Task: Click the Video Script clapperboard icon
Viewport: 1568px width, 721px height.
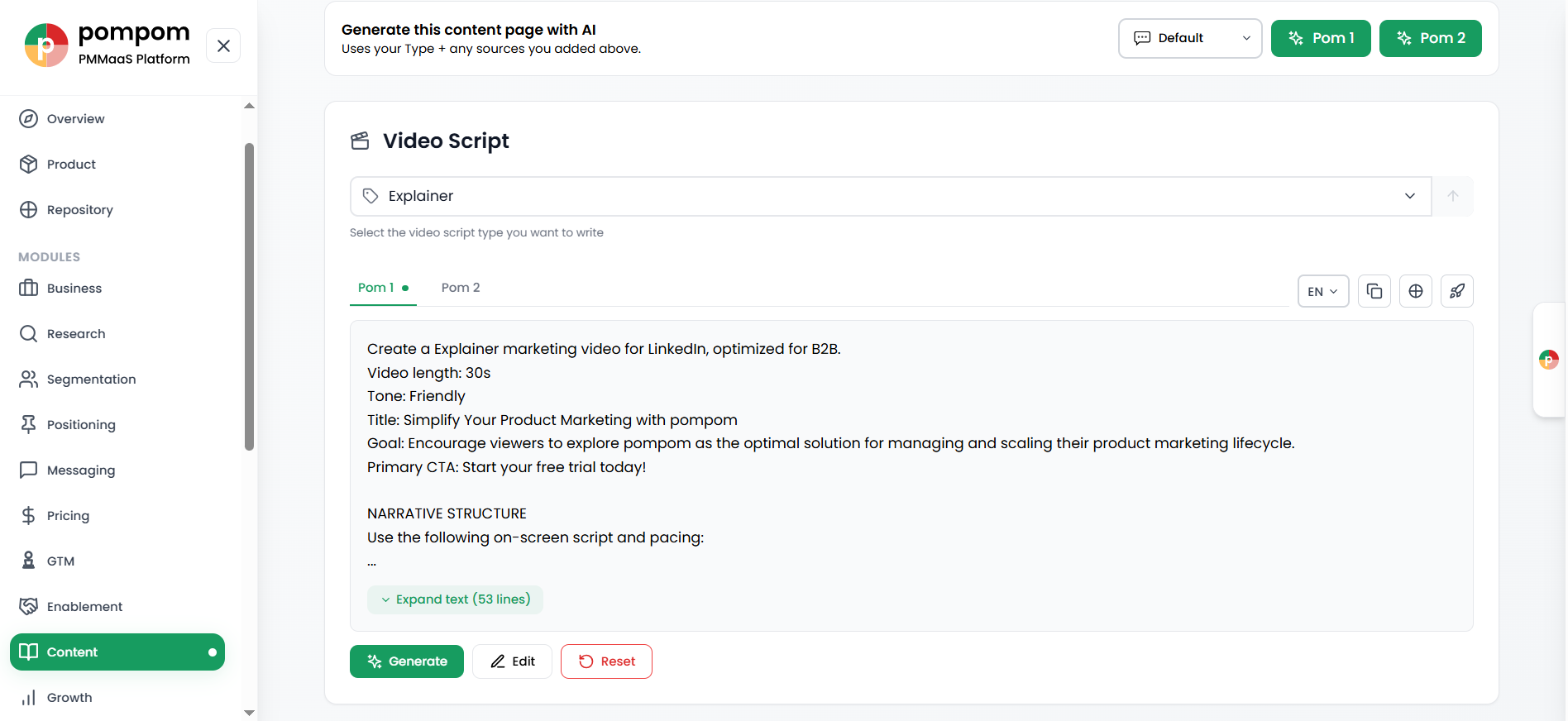Action: point(360,141)
